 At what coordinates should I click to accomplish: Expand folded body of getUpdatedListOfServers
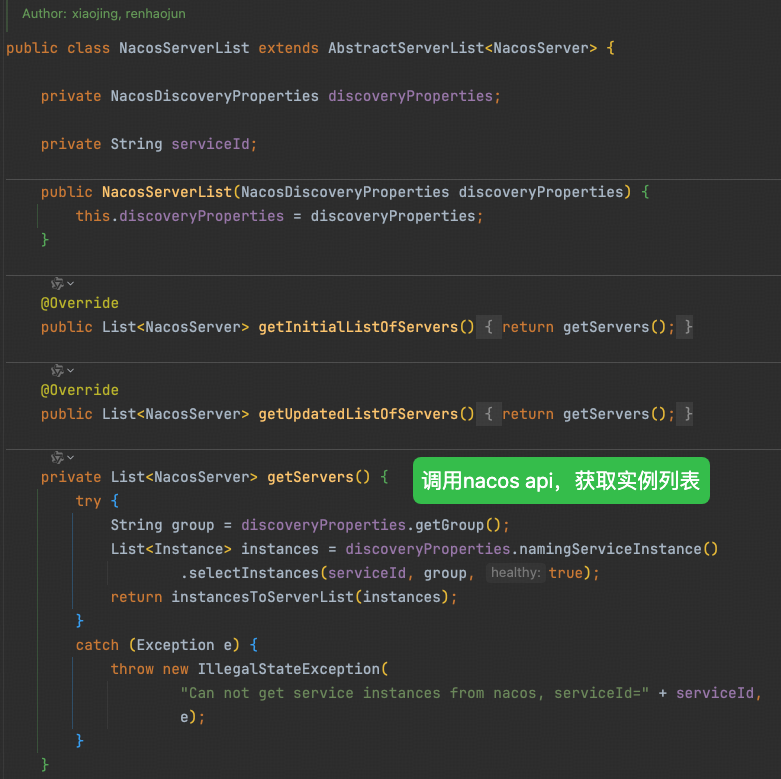tap(488, 414)
